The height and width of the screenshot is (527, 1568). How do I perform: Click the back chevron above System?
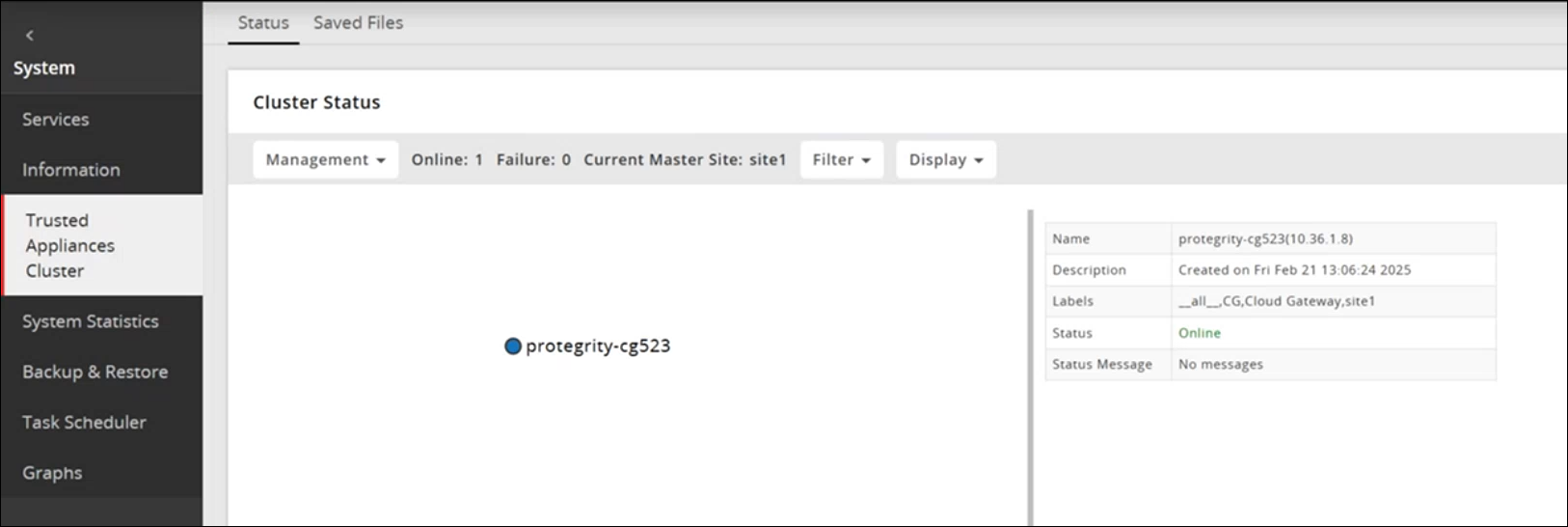coord(30,36)
